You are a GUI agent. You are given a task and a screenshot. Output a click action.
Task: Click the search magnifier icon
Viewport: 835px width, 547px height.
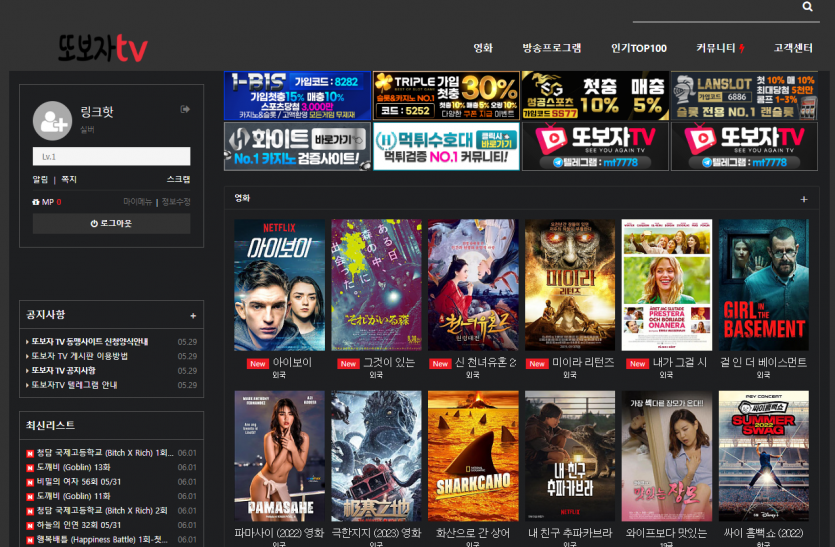(807, 7)
